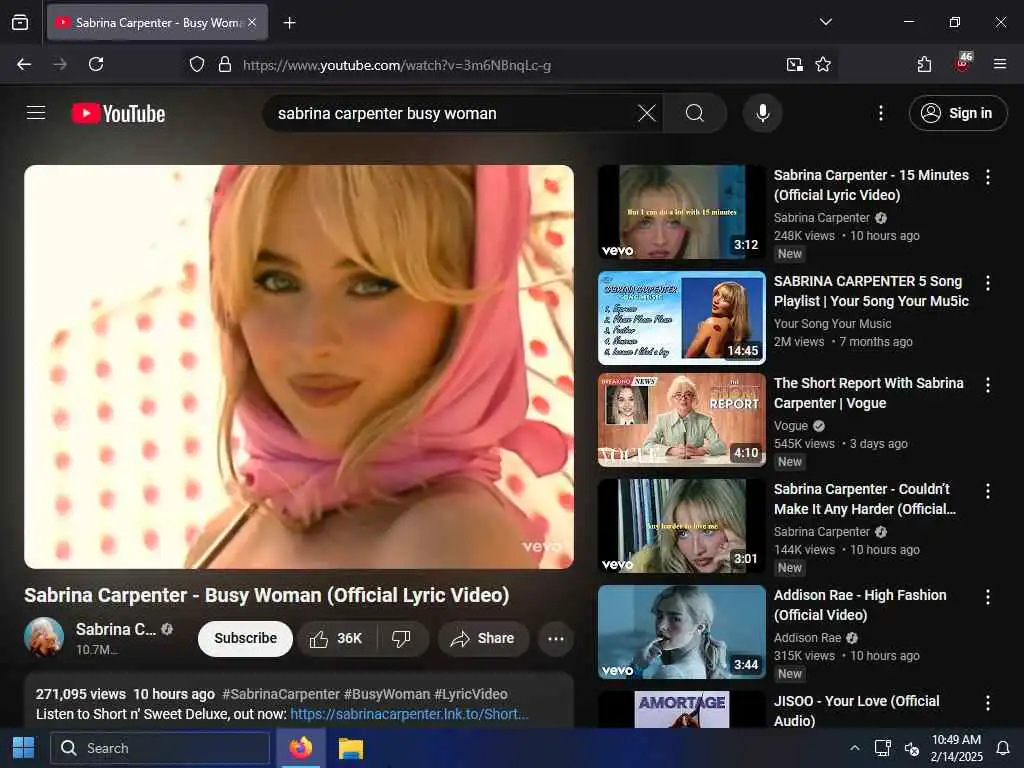Bookmark page with star icon
This screenshot has width=1024, height=768.
point(823,64)
